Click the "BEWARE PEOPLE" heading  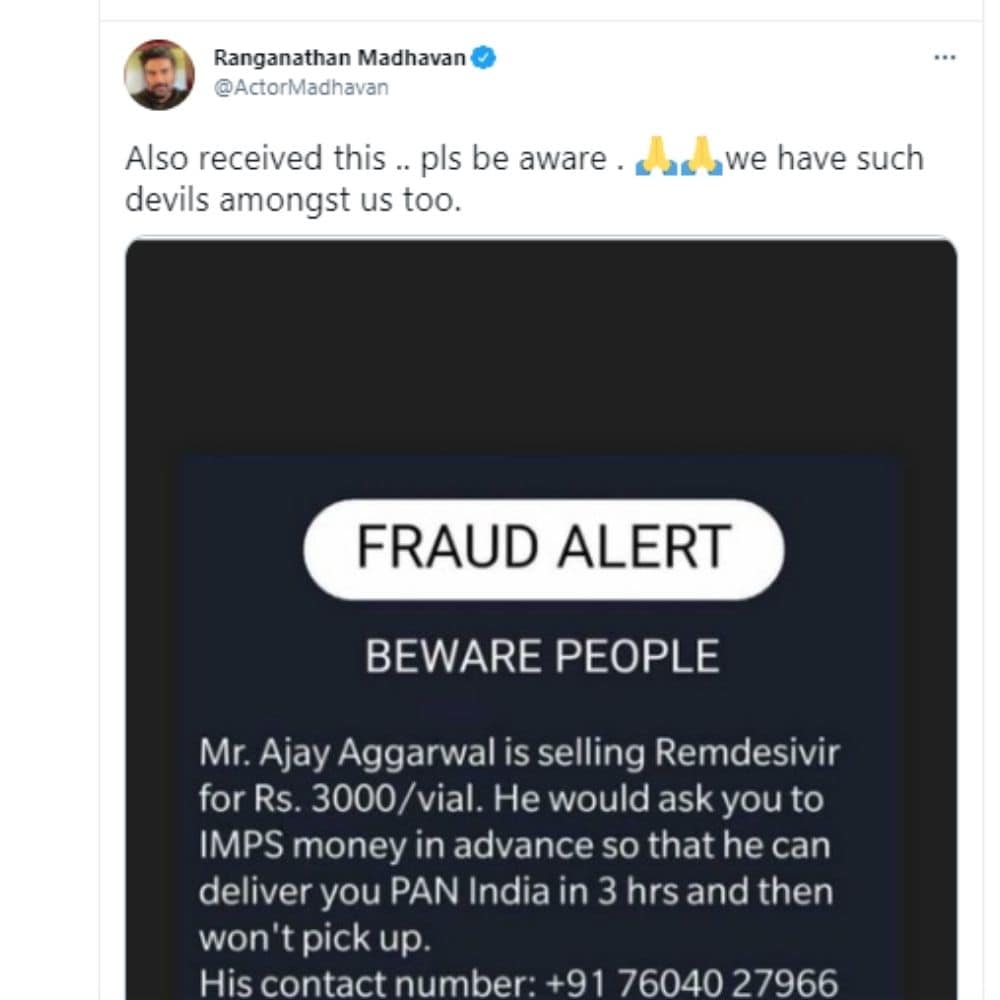(x=542, y=657)
